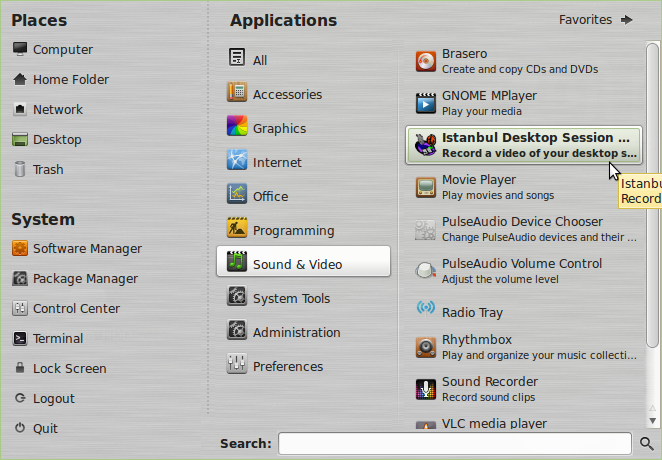Launch Sound Recorder entry
662x460 pixels.
(524, 389)
